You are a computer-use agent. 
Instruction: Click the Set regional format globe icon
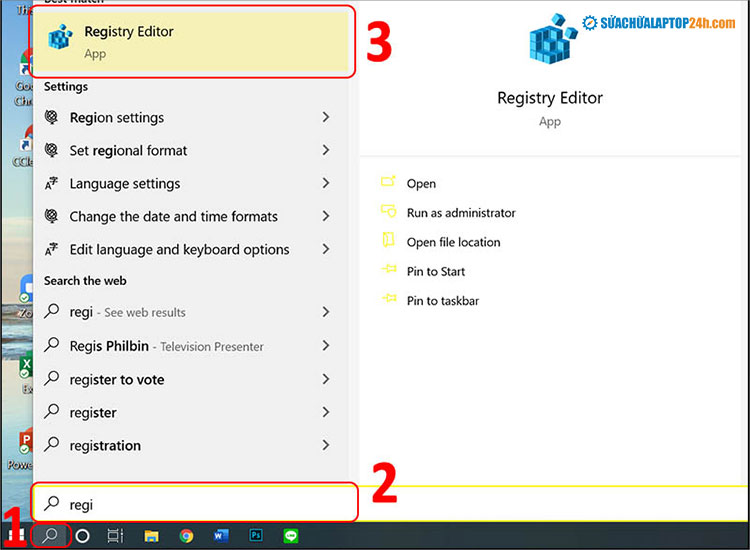[x=51, y=150]
